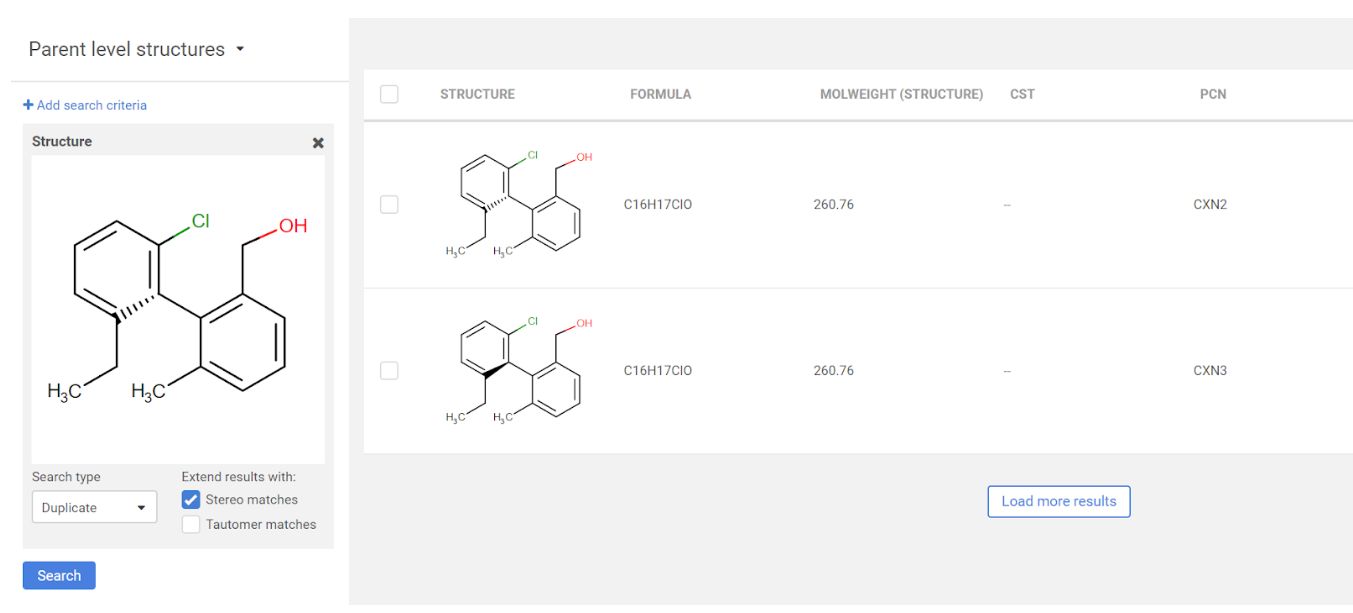
Task: Click the plus icon to add search criteria
Action: click(x=28, y=105)
